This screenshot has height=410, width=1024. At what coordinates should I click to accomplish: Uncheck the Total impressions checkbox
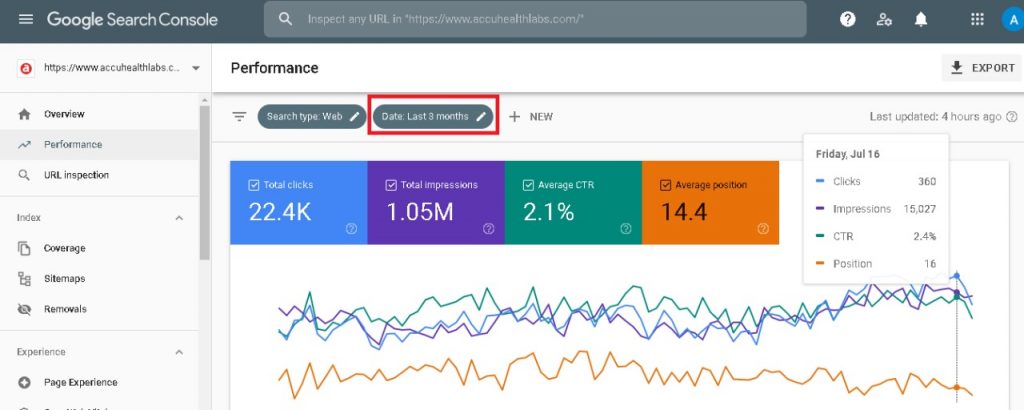point(391,185)
